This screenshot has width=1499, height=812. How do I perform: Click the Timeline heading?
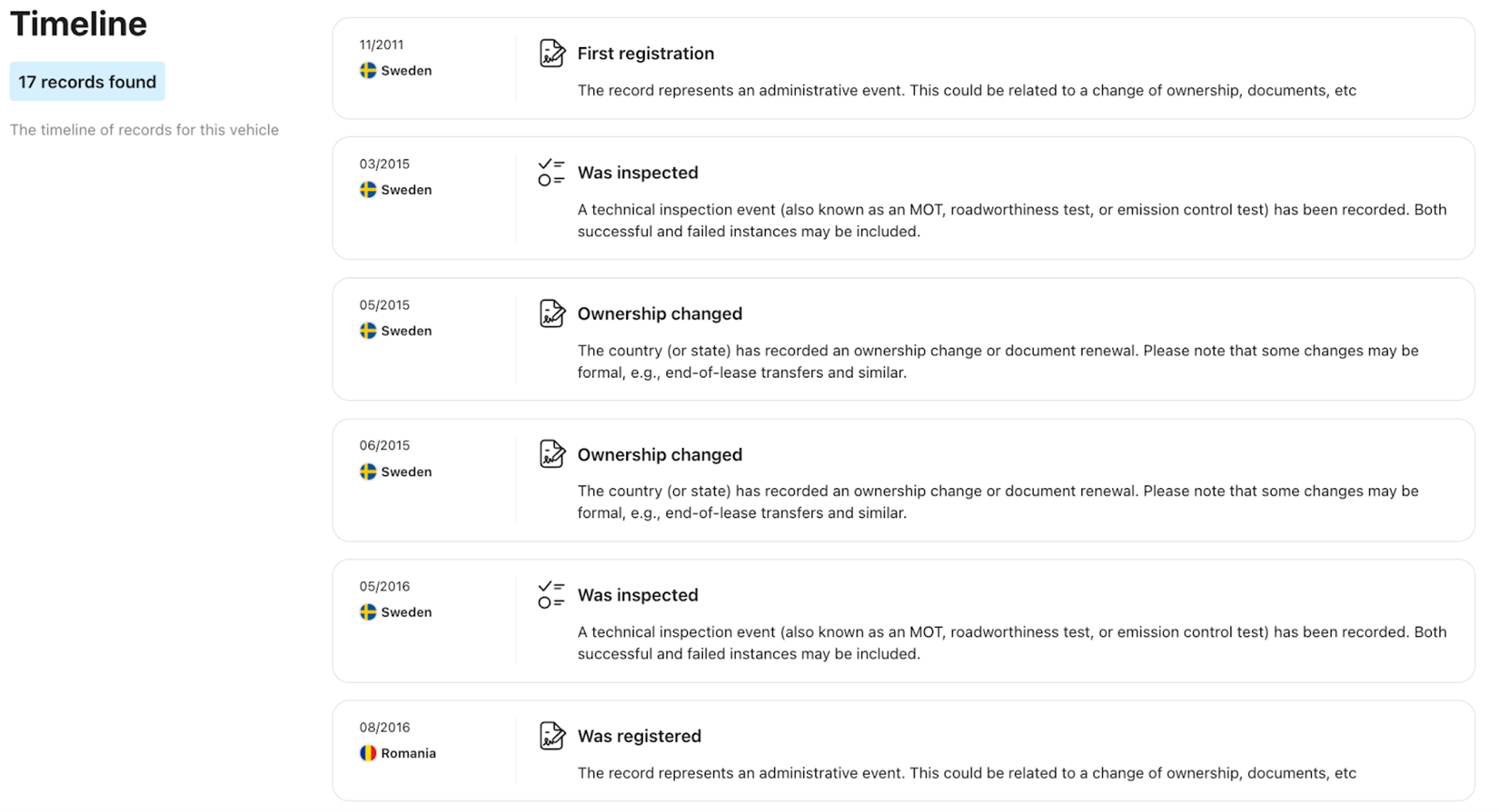point(78,25)
